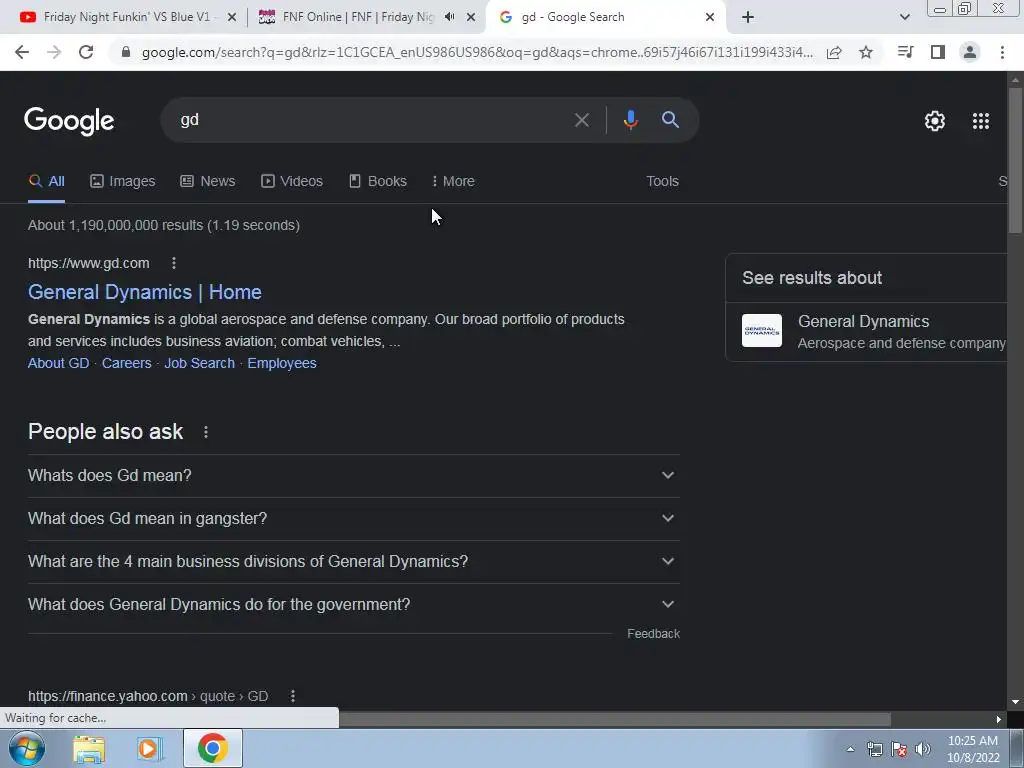Open the tab search chevron dropdown
Viewport: 1024px width, 768px height.
904,18
